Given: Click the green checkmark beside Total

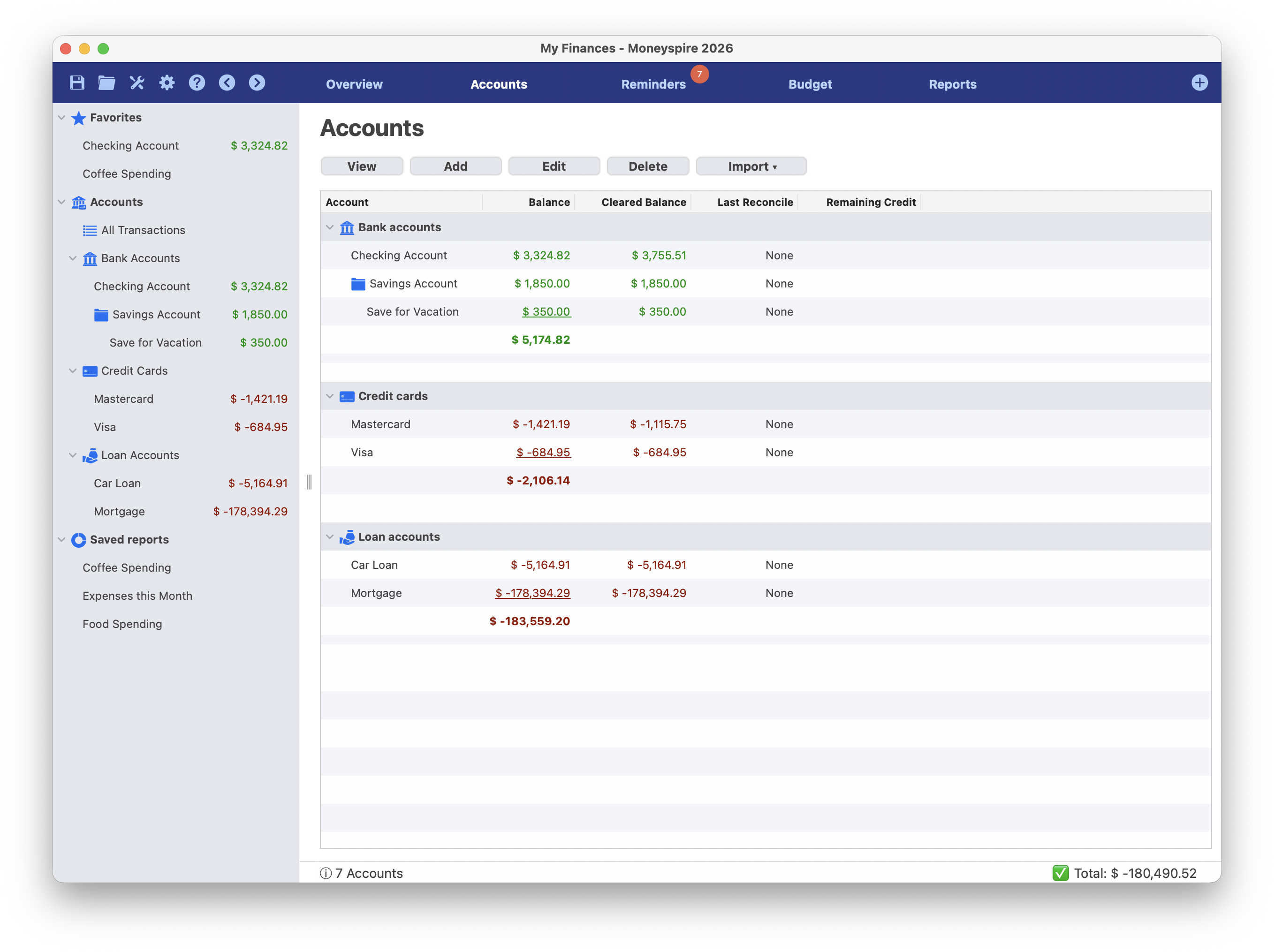Looking at the screenshot, I should click(1060, 873).
